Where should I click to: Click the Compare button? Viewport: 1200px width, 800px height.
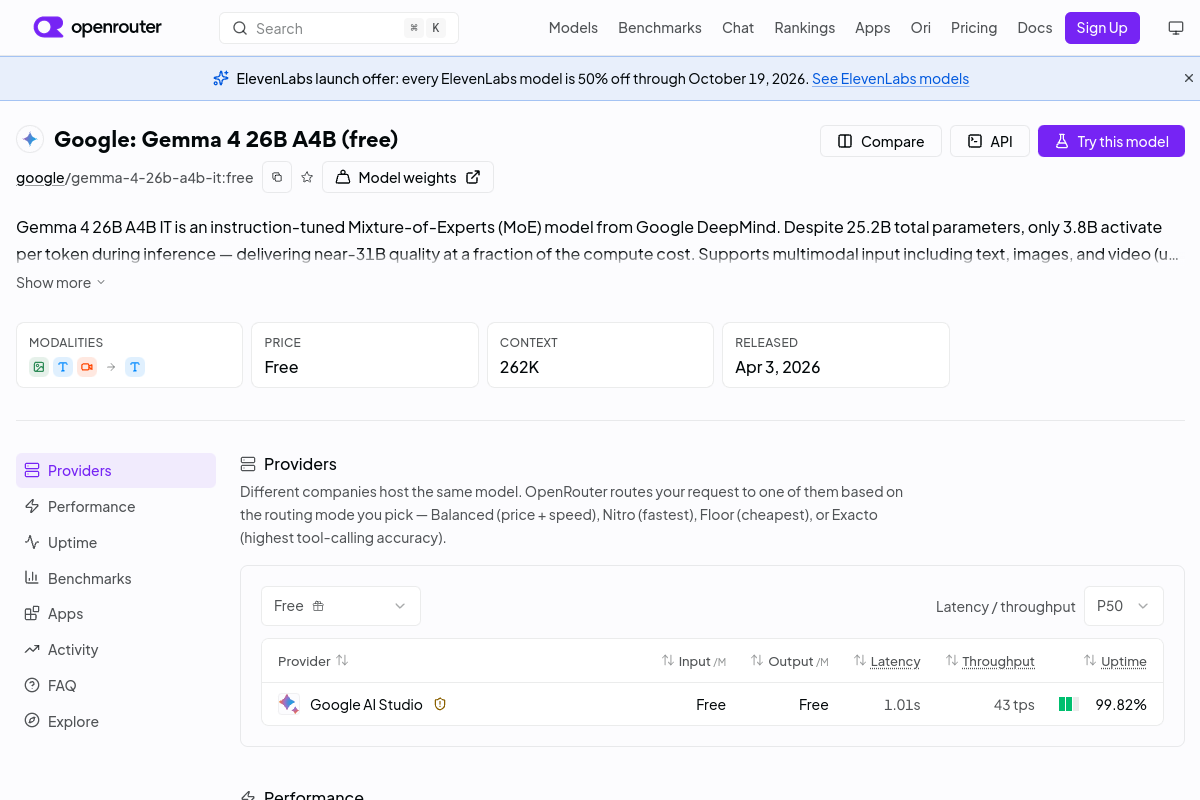pos(881,141)
